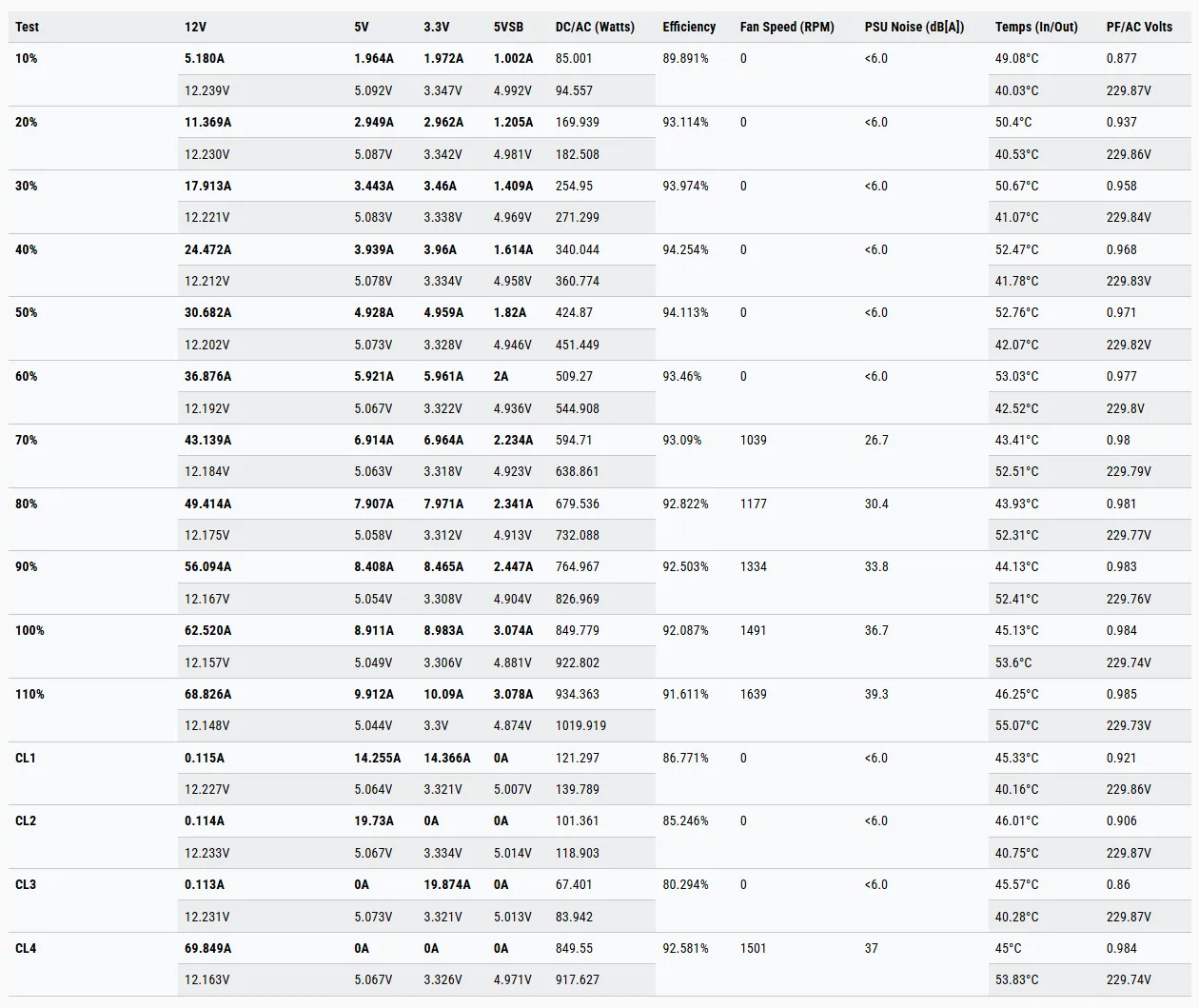
Task: Click the 55.07°C temperature value
Action: pyautogui.click(x=1017, y=725)
